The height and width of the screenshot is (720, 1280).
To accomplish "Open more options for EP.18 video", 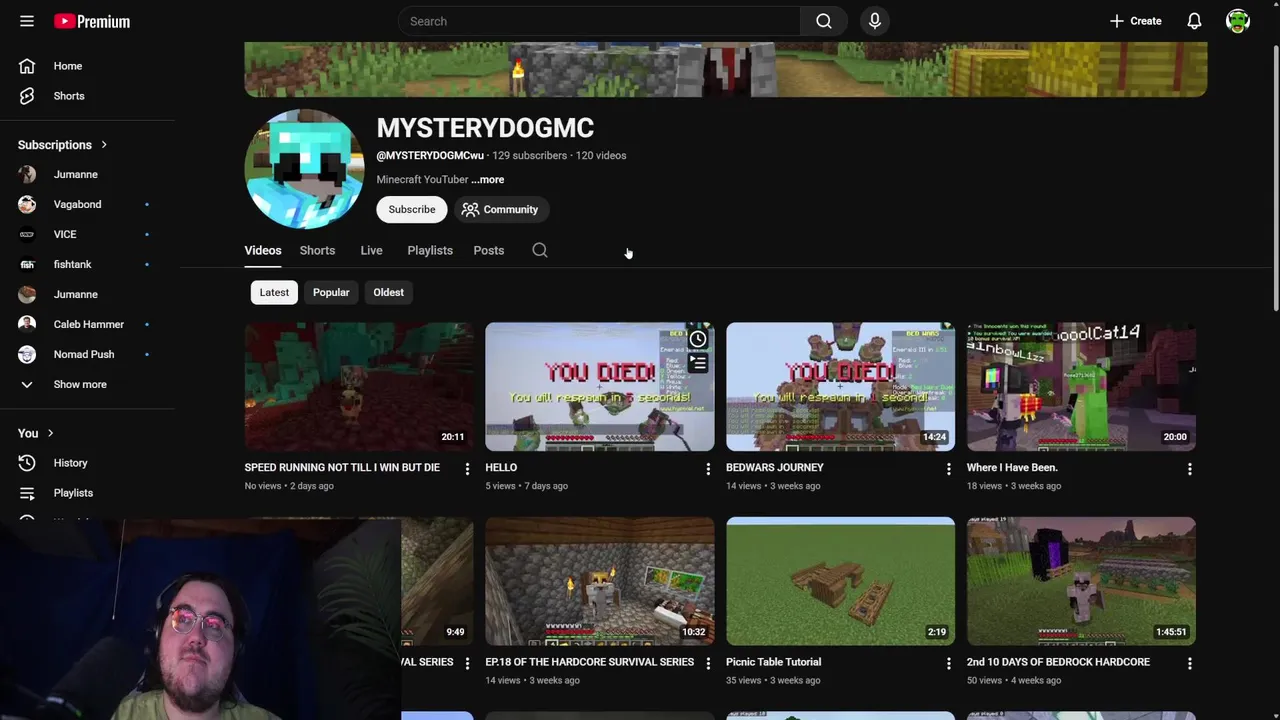I will click(708, 663).
